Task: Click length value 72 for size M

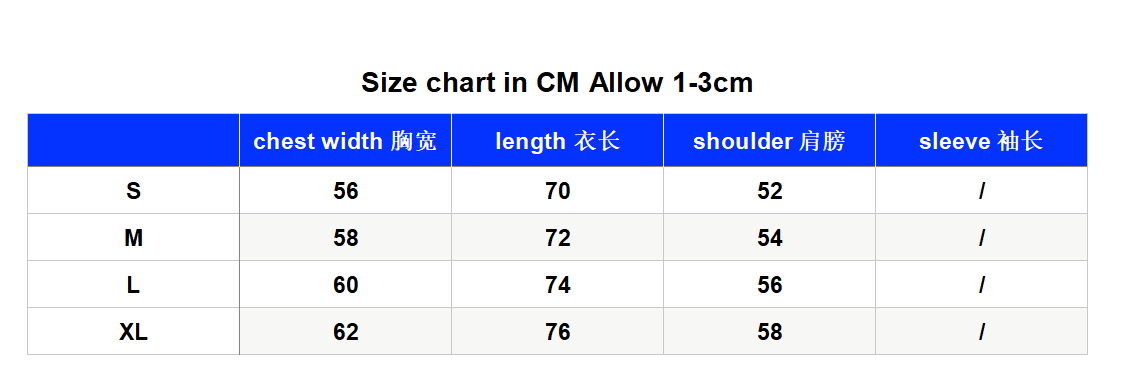Action: tap(557, 237)
